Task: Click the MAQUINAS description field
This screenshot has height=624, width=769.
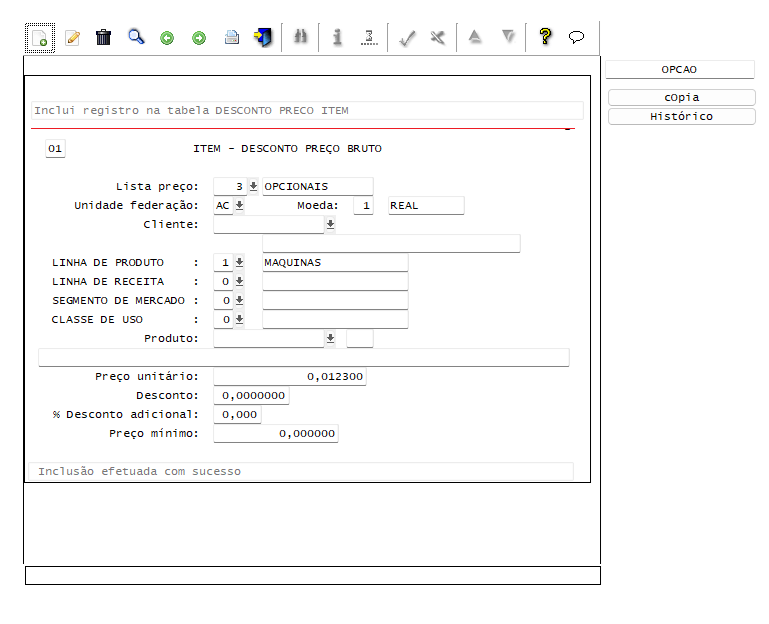Action: [x=335, y=262]
